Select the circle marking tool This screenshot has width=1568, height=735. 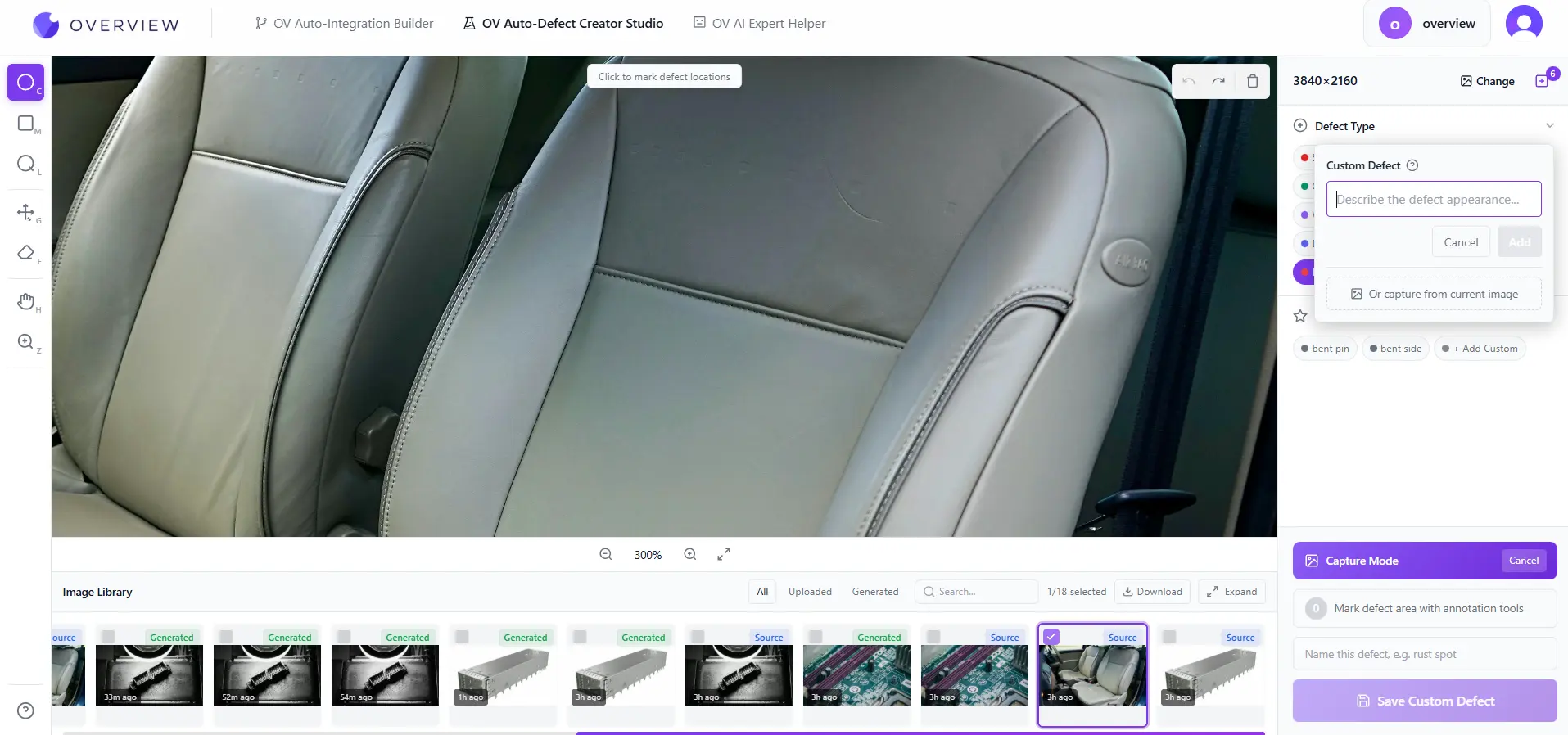[x=25, y=83]
